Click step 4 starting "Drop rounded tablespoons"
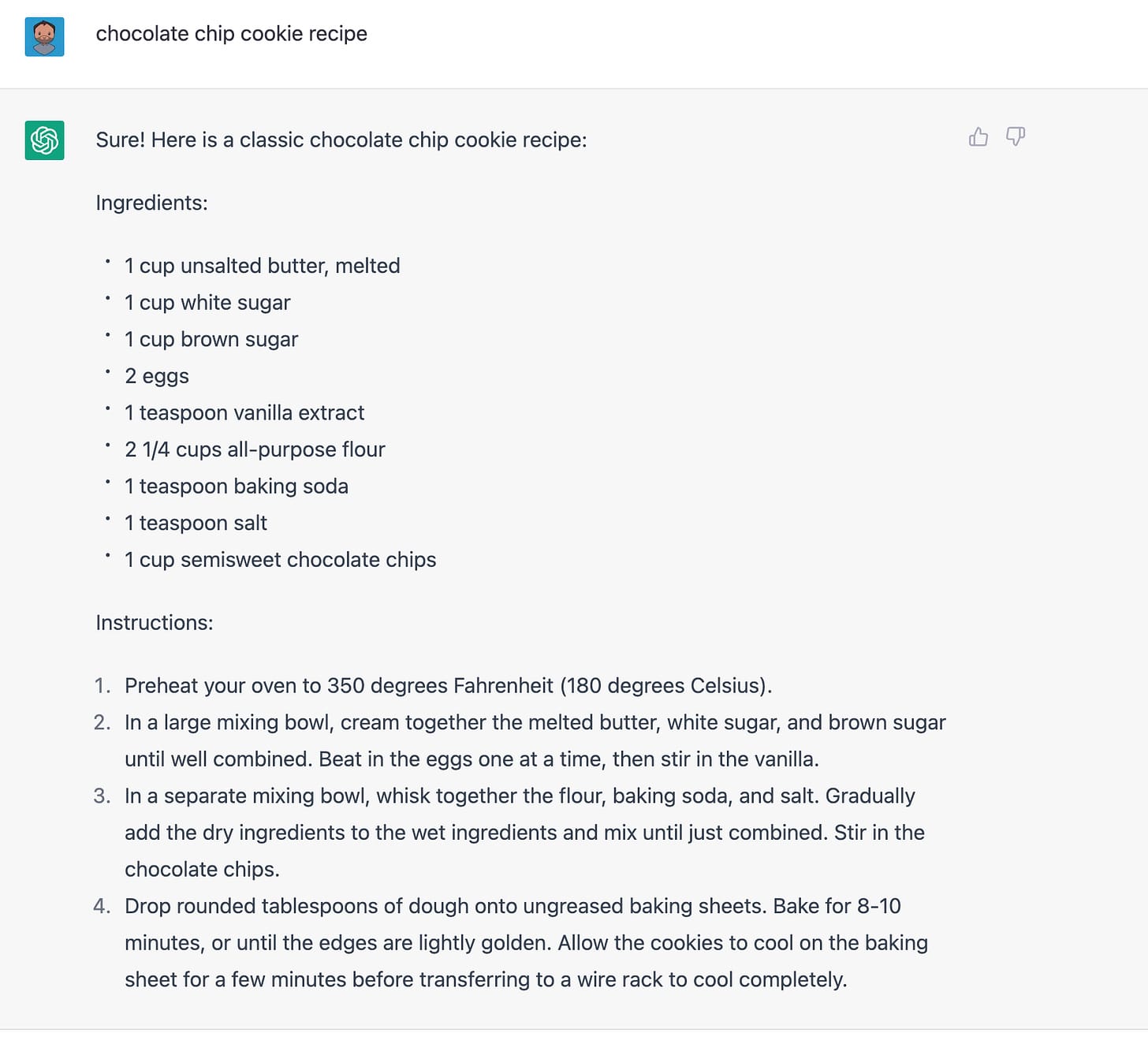The height and width of the screenshot is (1055, 1148). click(525, 943)
